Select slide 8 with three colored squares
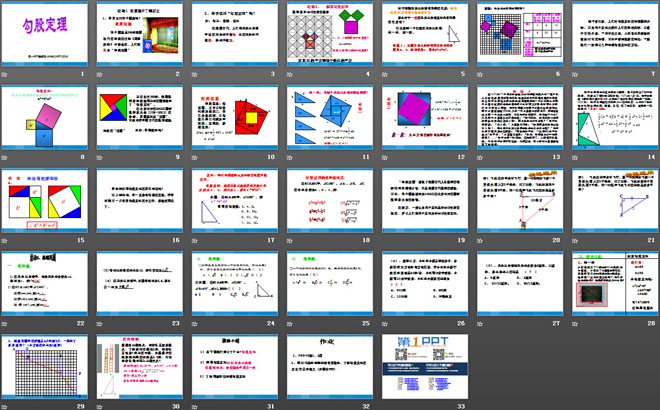The width and height of the screenshot is (660, 410). coord(45,117)
